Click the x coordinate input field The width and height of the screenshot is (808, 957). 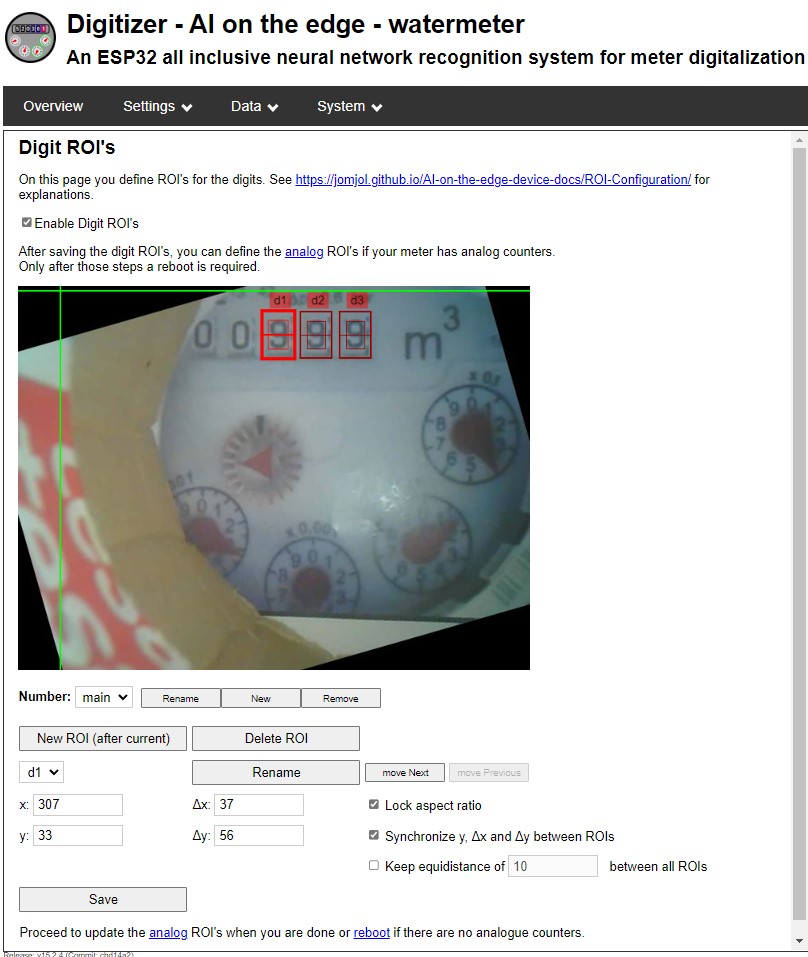pyautogui.click(x=78, y=805)
